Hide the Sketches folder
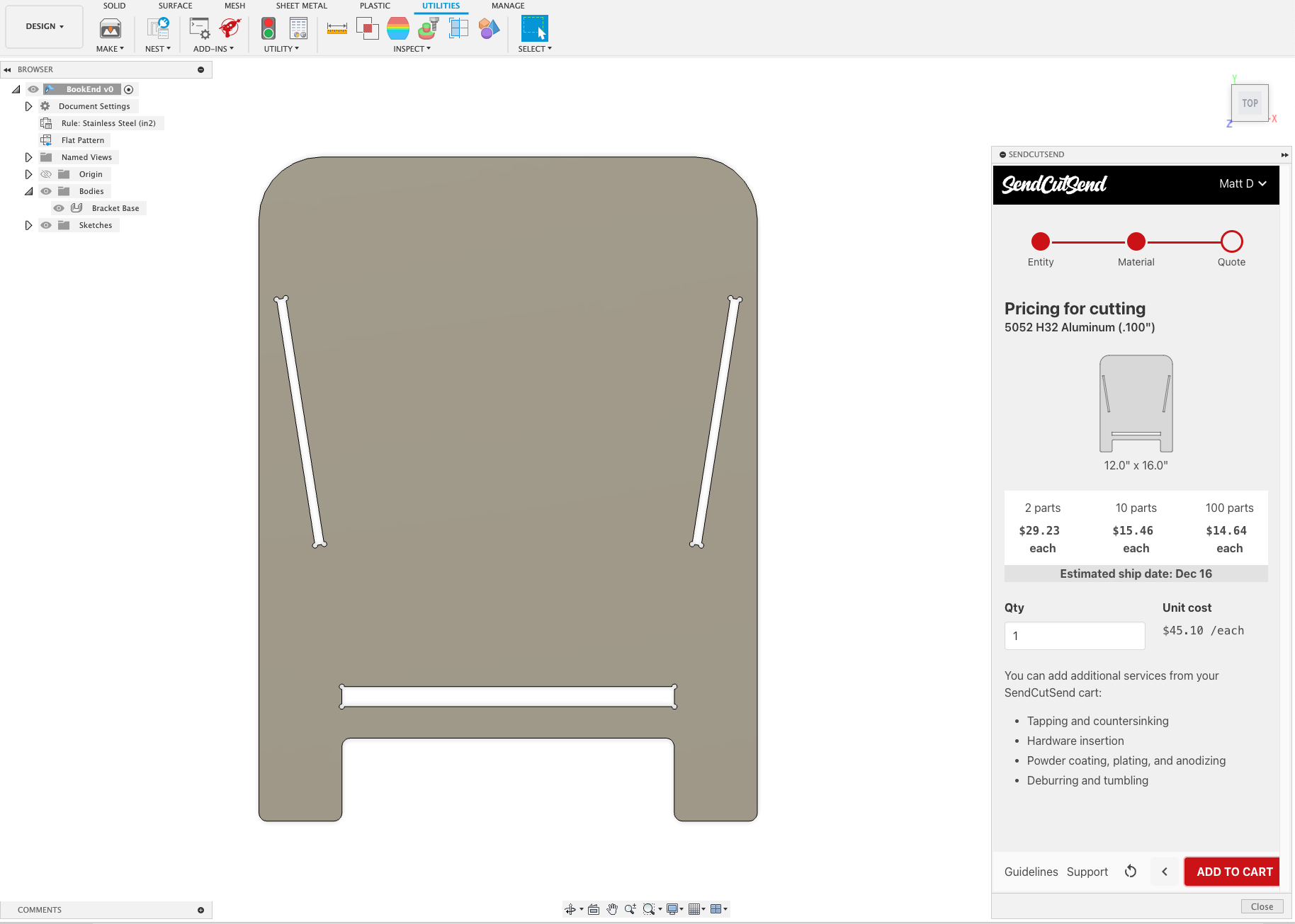1295x924 pixels. click(46, 225)
